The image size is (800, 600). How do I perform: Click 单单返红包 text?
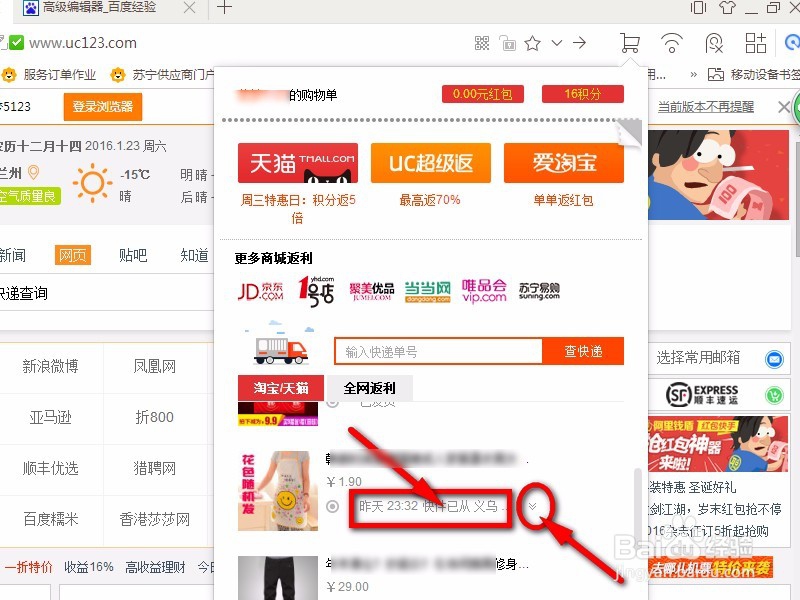pyautogui.click(x=563, y=200)
